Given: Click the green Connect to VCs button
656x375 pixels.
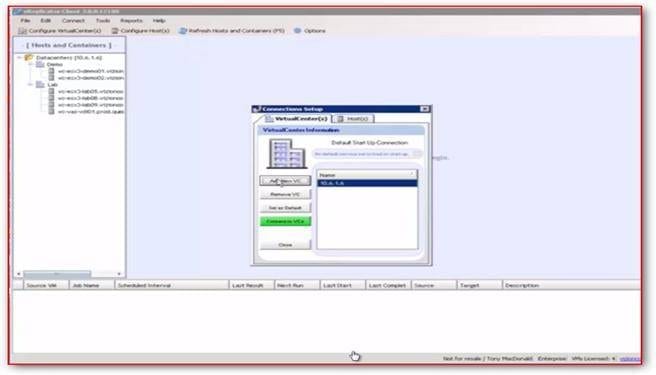Looking at the screenshot, I should [x=285, y=221].
